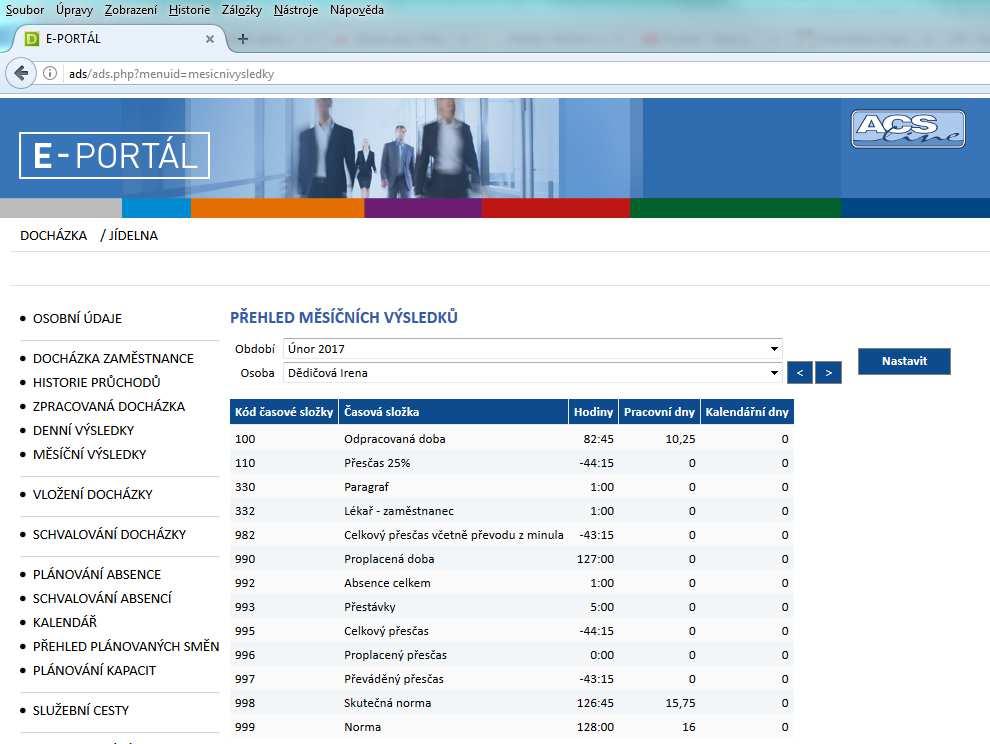Open the JÍDELNA section link
990x744 pixels.
click(x=133, y=236)
